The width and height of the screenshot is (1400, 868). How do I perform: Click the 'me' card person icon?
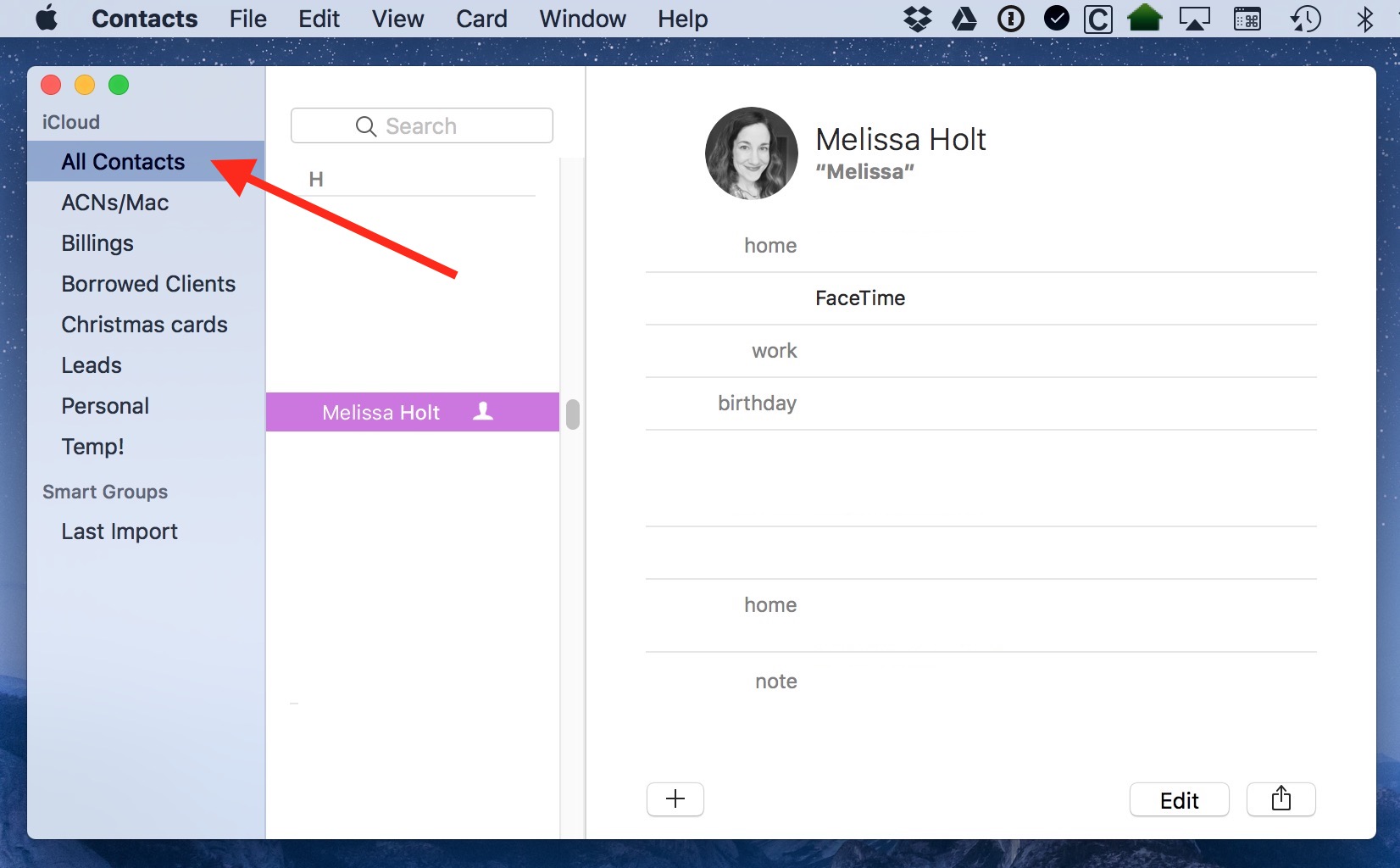(x=483, y=411)
